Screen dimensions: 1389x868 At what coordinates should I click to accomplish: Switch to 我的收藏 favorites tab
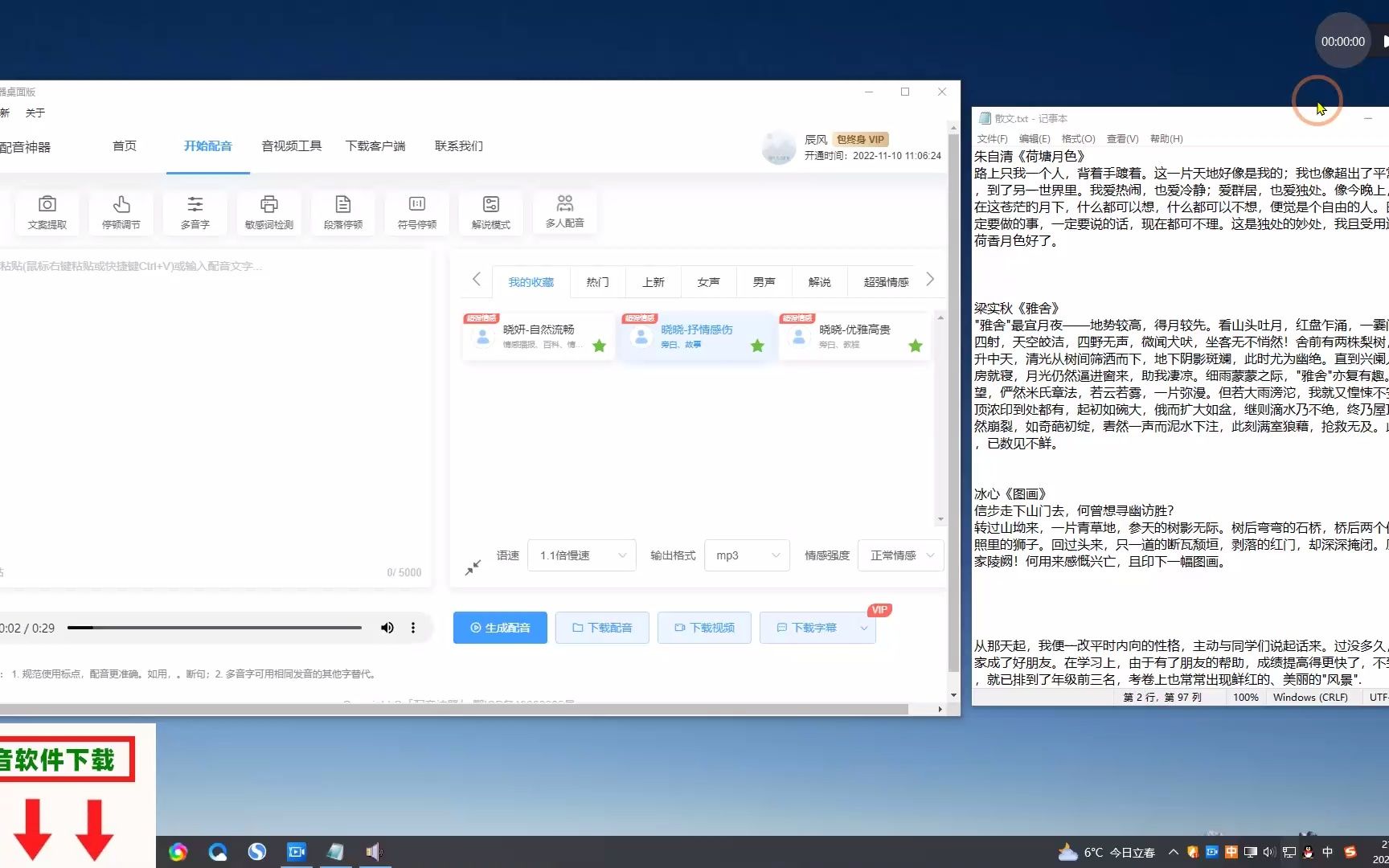(x=531, y=282)
